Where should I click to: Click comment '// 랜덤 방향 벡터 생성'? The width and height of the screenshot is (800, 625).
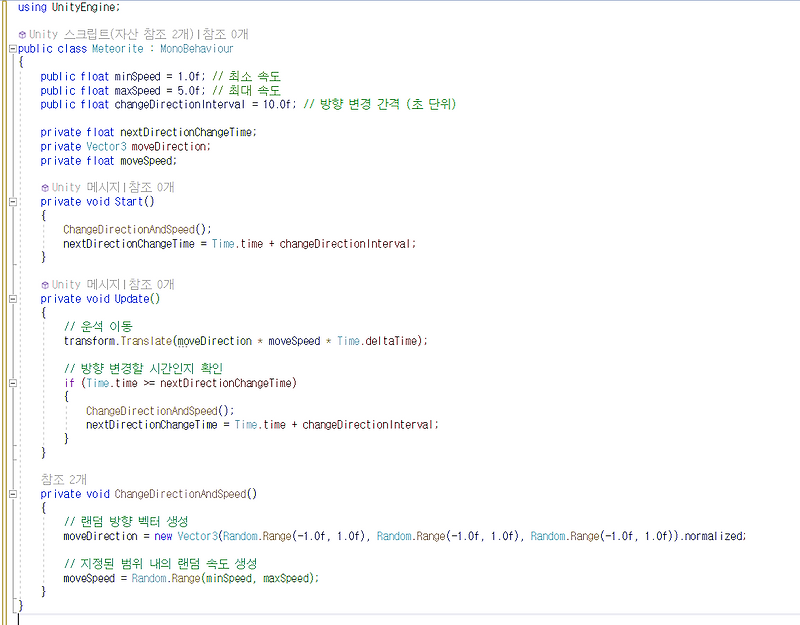(126, 521)
